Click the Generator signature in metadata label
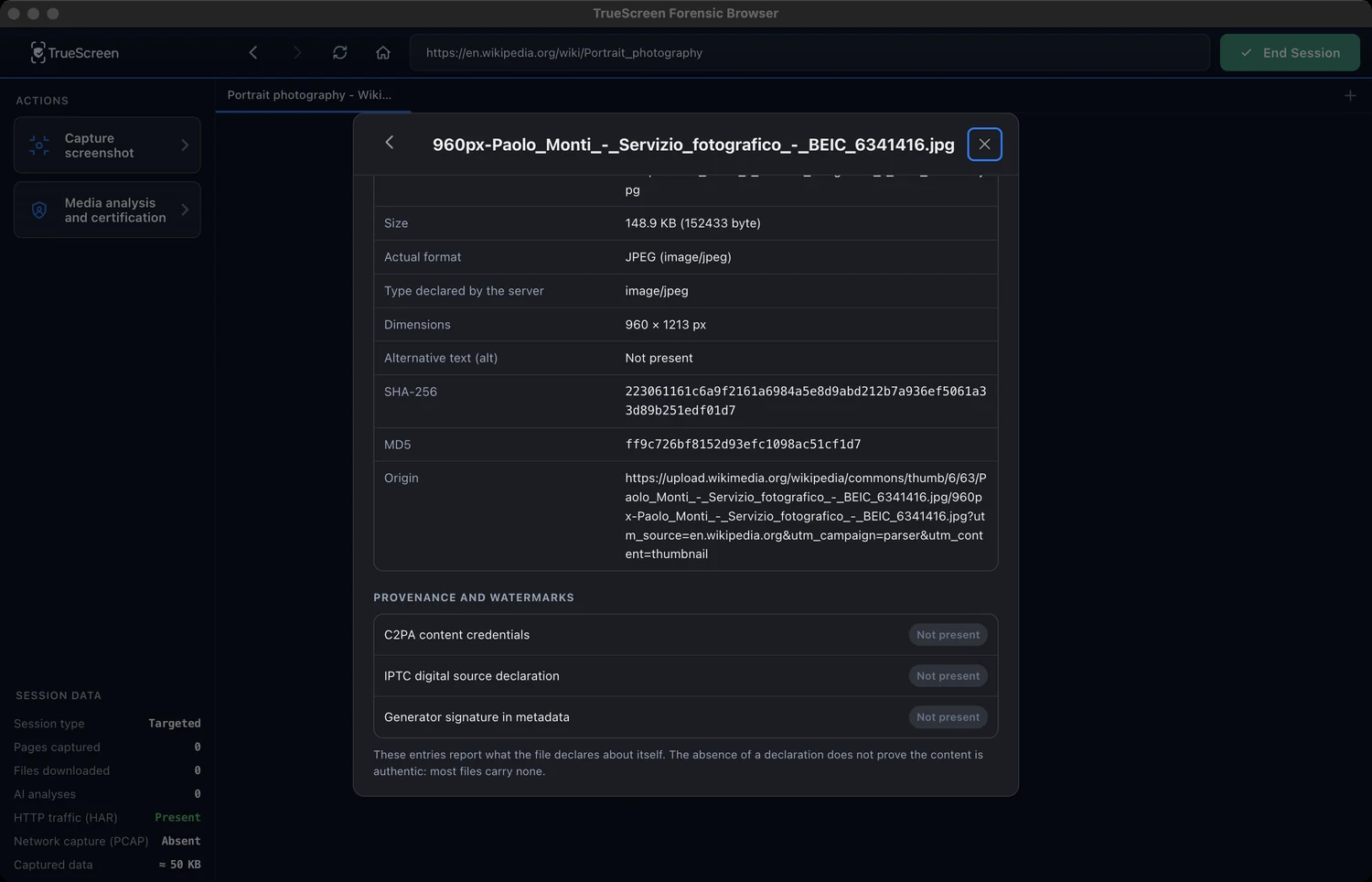The width and height of the screenshot is (1372, 882). coord(477,717)
